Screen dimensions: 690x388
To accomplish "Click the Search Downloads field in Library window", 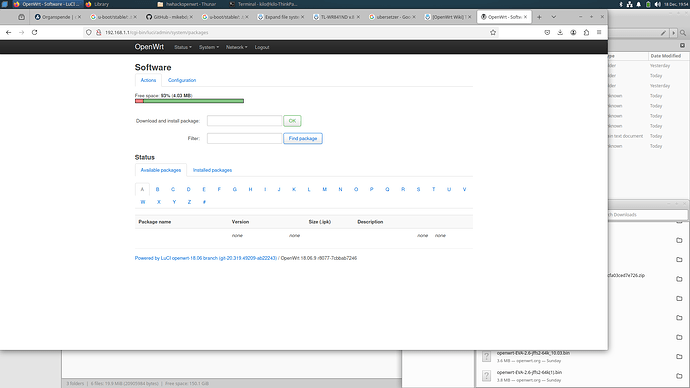I will [x=647, y=215].
